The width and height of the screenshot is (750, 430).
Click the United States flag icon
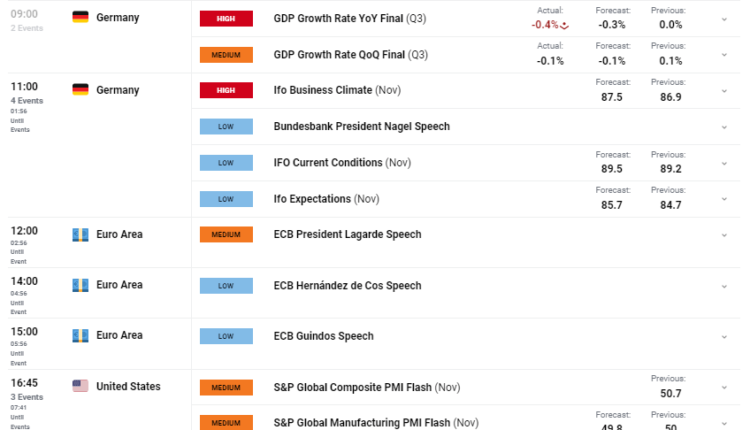coord(81,386)
